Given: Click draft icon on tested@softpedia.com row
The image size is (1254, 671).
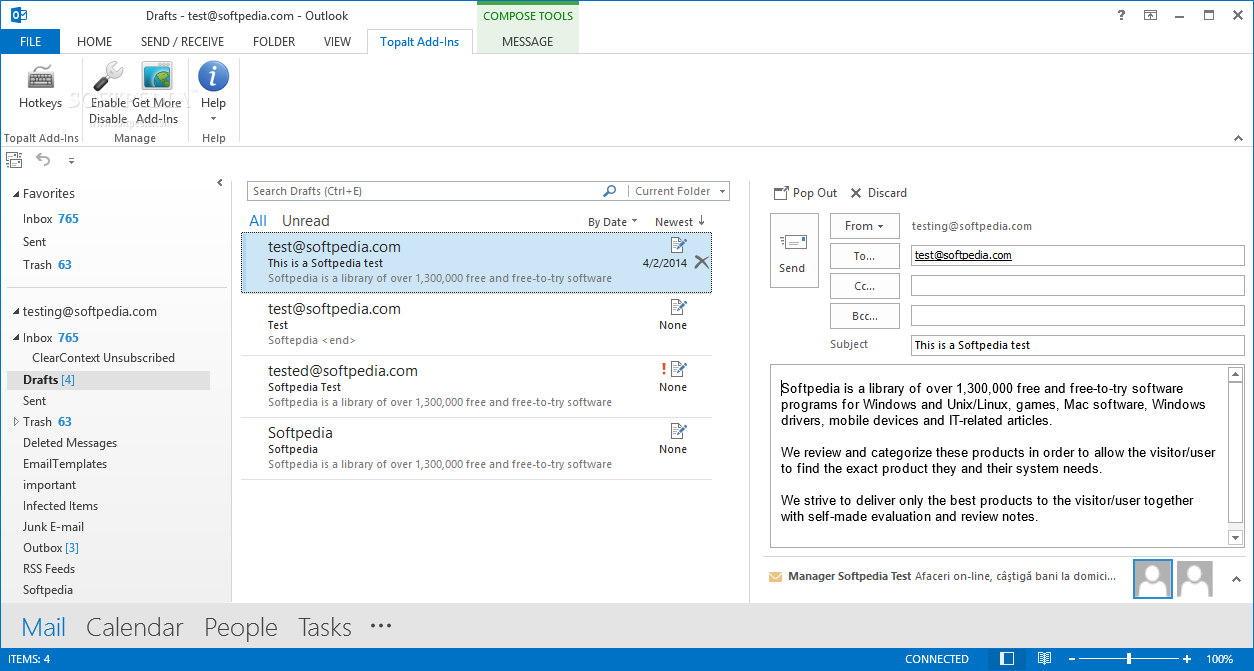Looking at the screenshot, I should point(679,369).
